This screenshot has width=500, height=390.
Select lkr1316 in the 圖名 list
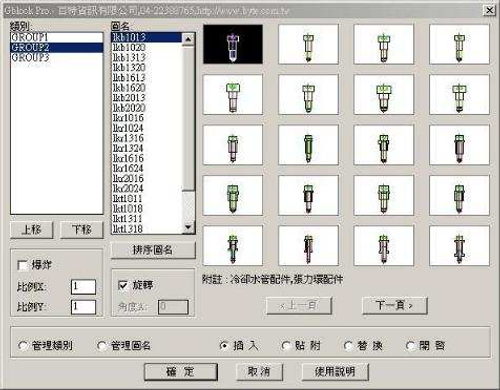pos(147,138)
